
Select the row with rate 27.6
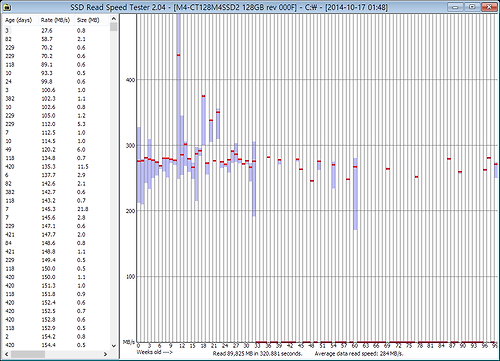(x=56, y=30)
